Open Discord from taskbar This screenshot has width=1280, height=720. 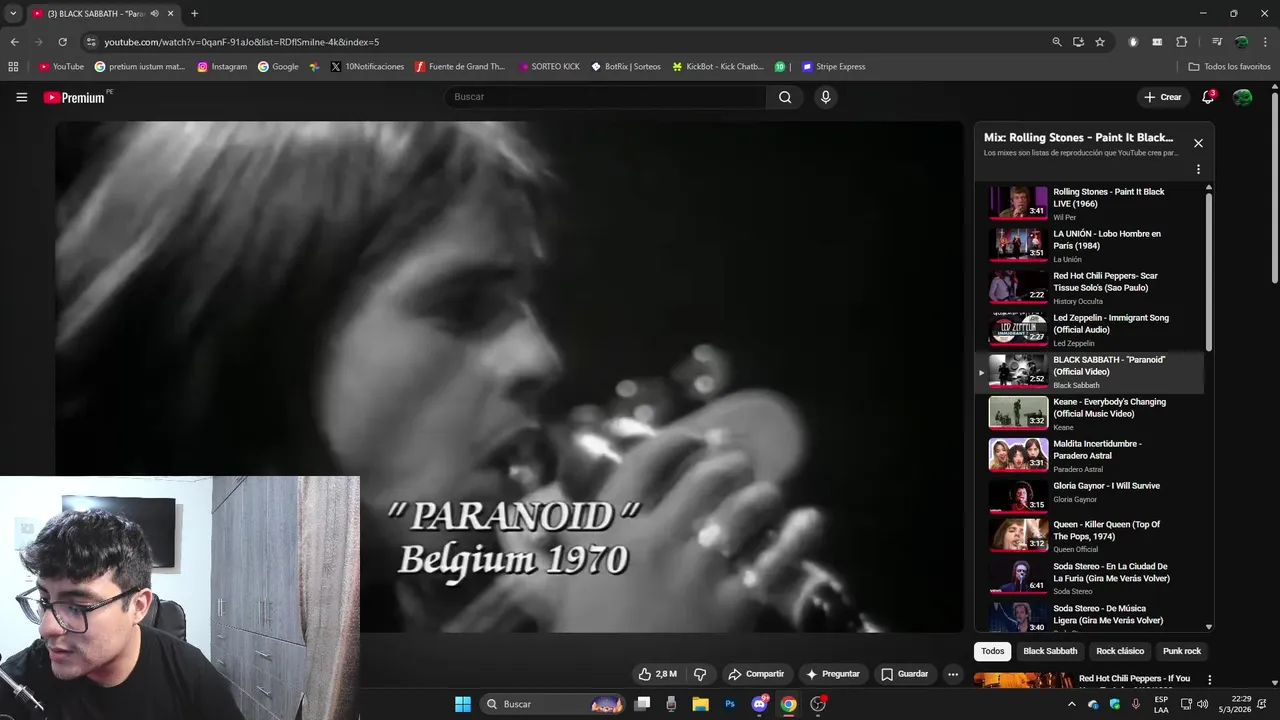tap(759, 704)
